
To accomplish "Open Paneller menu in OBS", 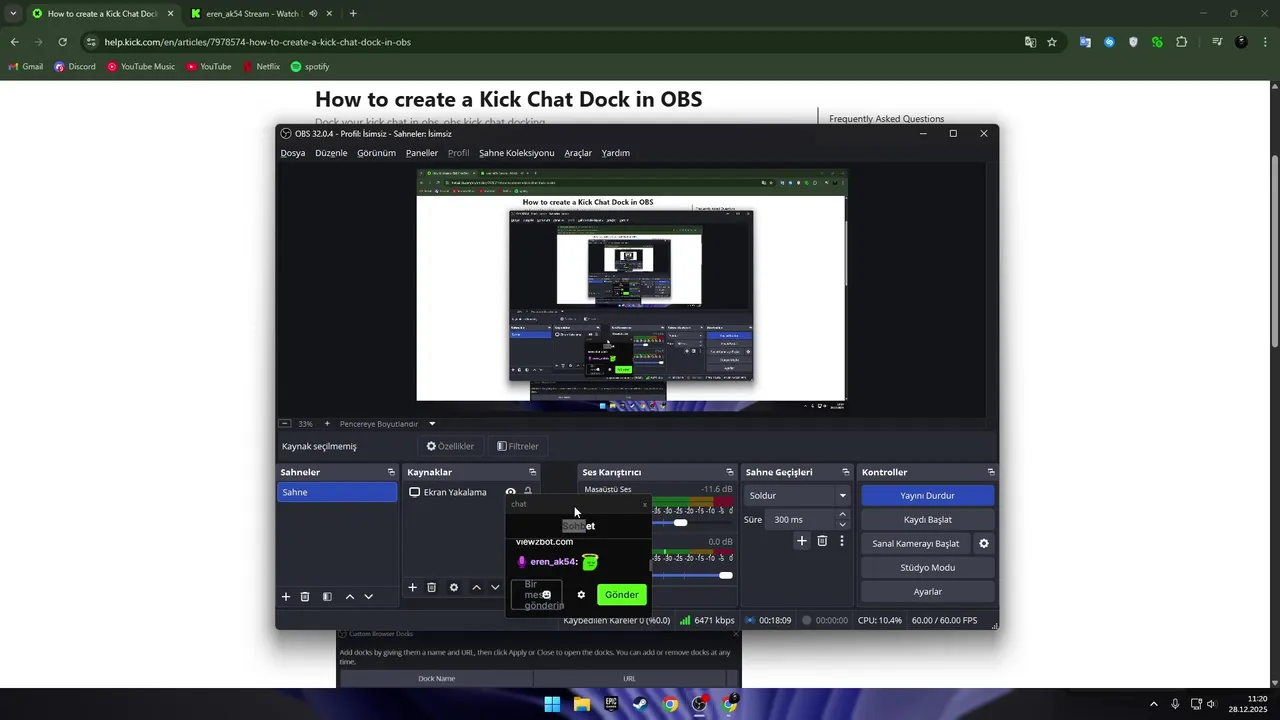I will 422,153.
